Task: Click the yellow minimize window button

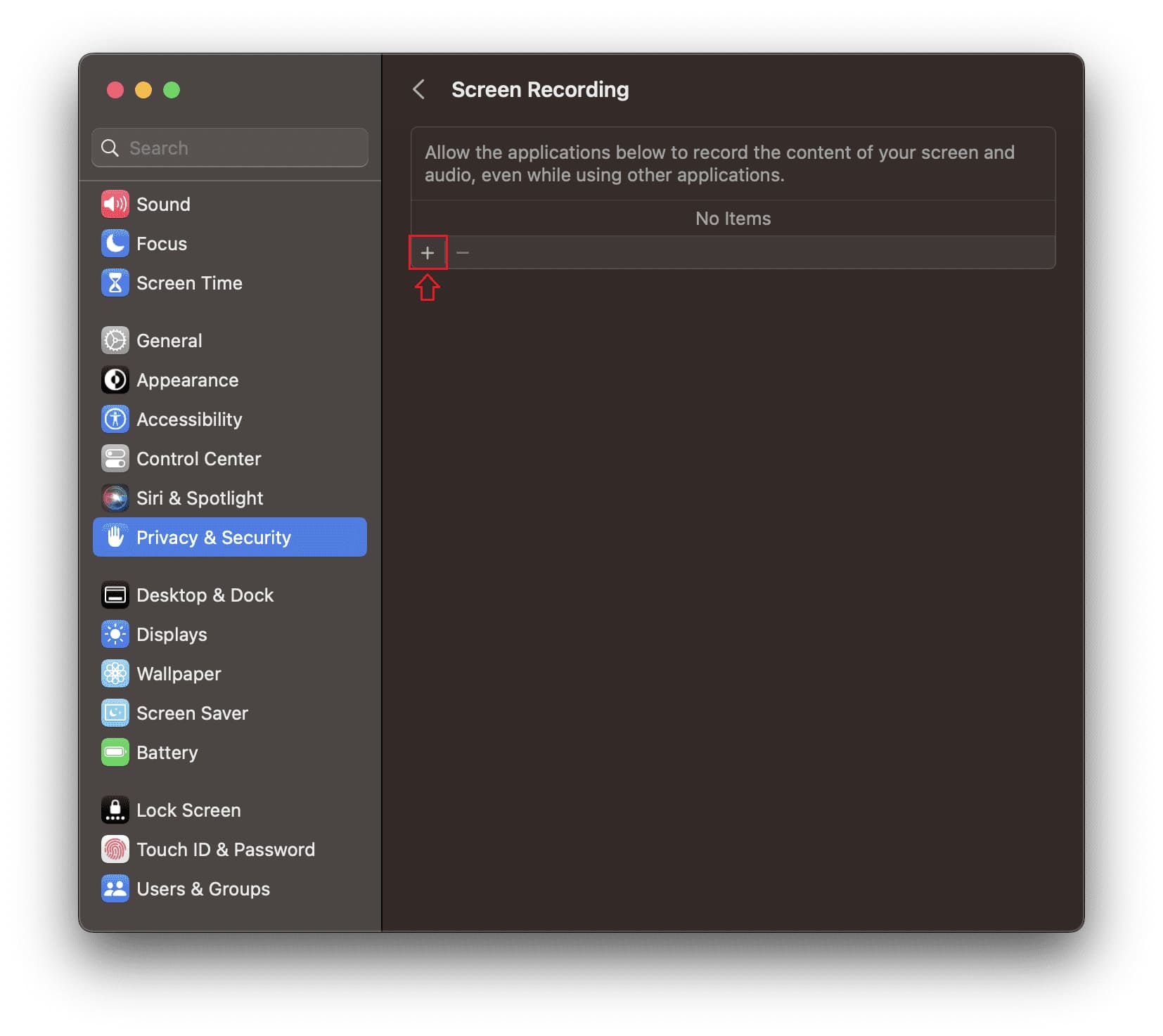Action: 143,90
